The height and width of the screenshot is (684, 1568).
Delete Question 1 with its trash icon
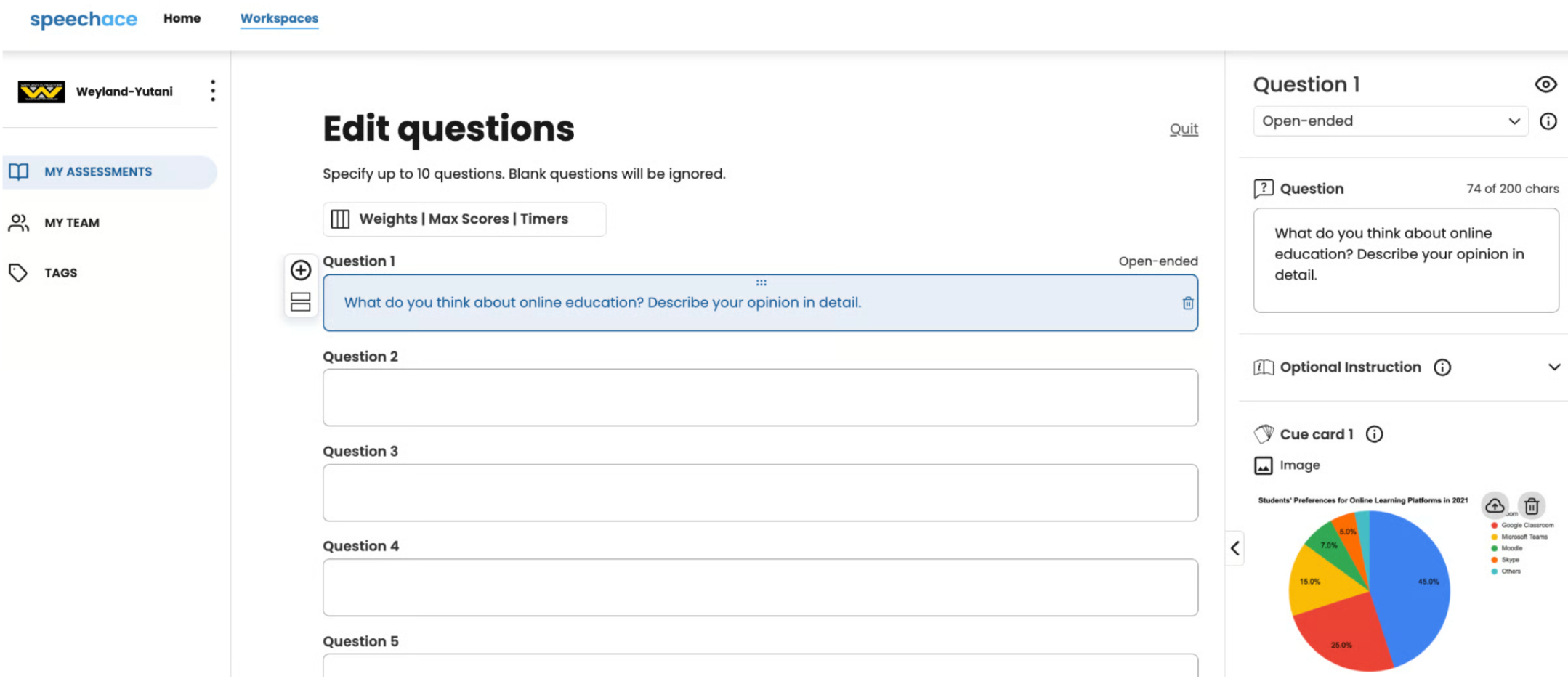tap(1187, 303)
